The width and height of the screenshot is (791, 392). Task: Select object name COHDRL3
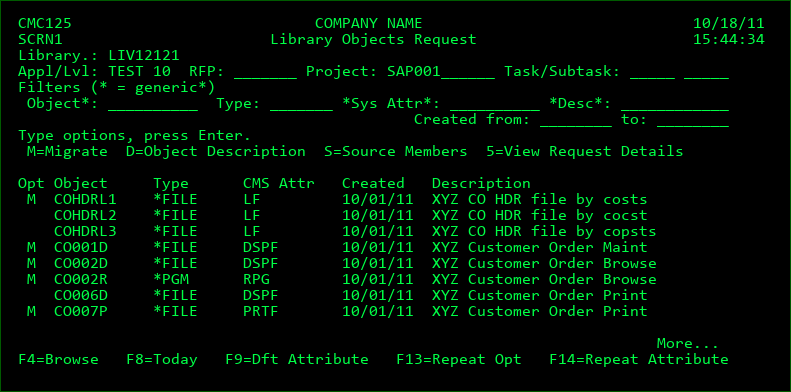tap(85, 232)
